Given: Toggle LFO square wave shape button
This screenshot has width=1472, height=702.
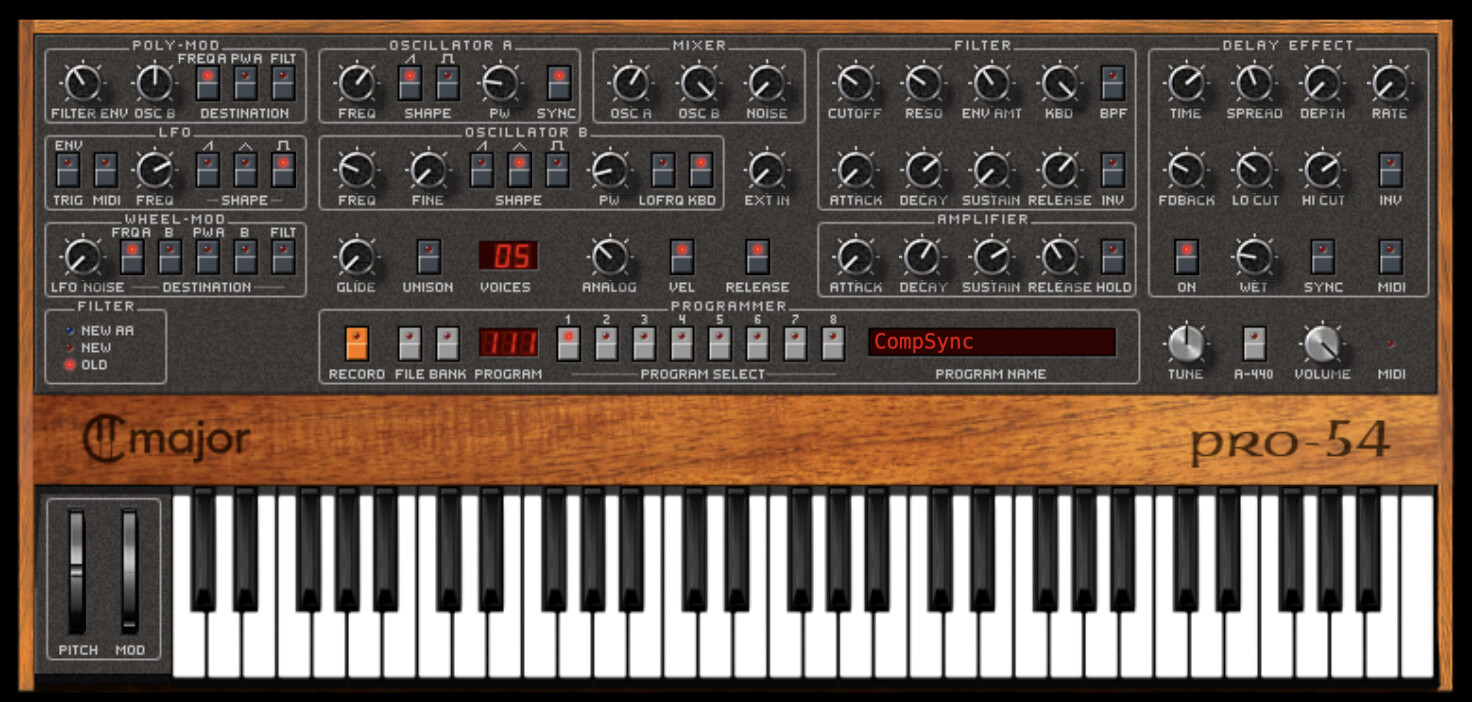Looking at the screenshot, I should click(283, 170).
